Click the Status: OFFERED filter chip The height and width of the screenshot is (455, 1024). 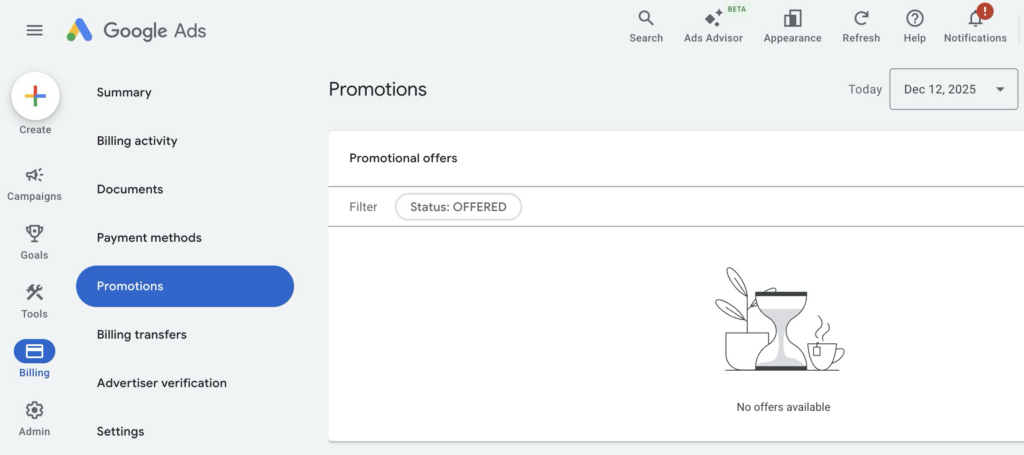458,207
